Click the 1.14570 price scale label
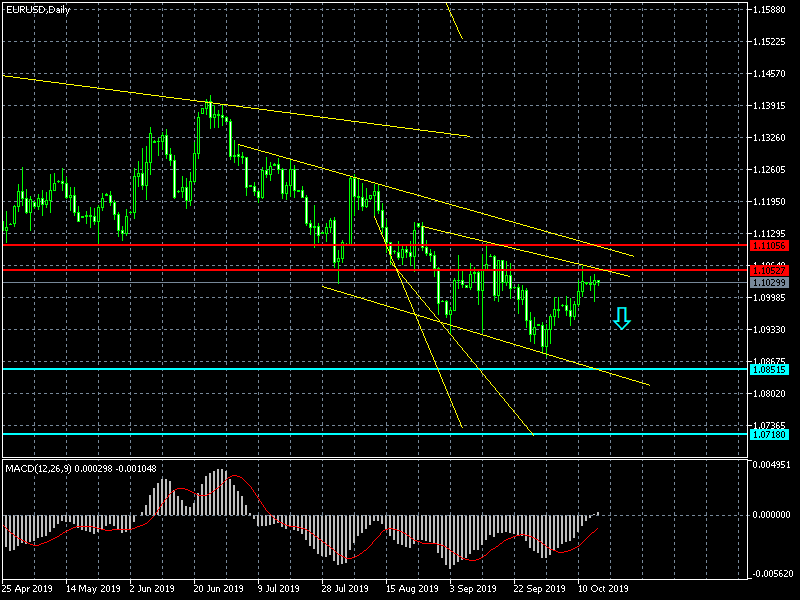Viewport: 800px width, 600px height. (769, 74)
